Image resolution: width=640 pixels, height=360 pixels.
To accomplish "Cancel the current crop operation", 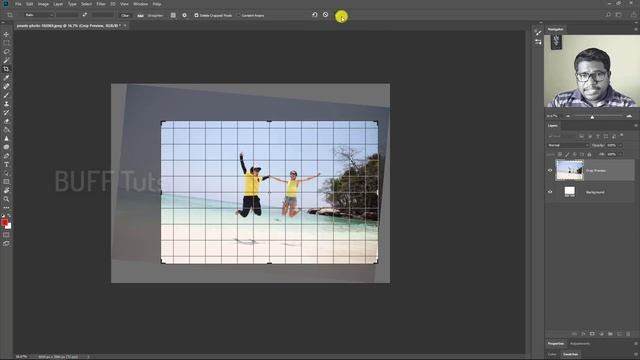I will [325, 15].
